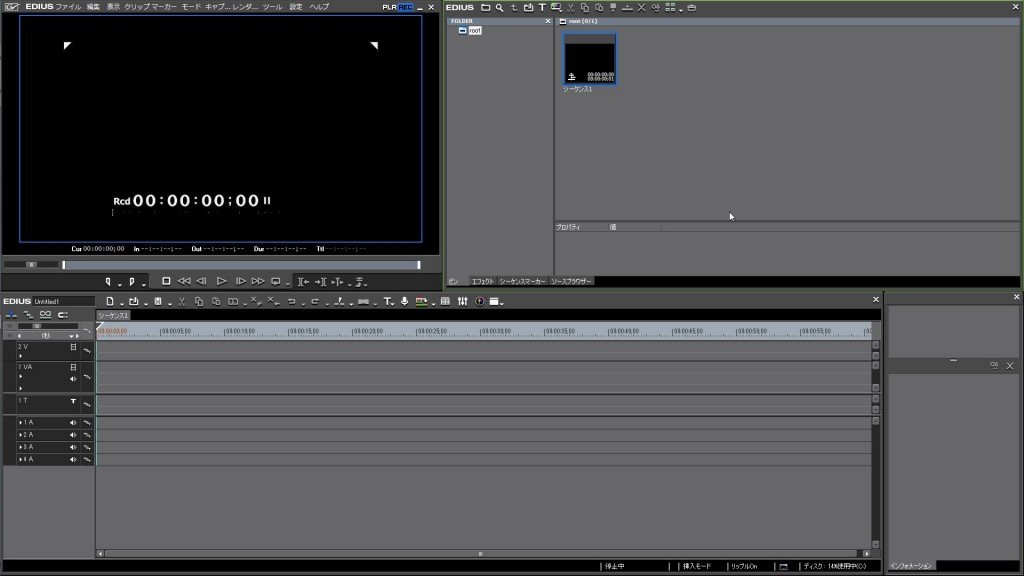Toggle title mute on 1 T track
Image resolution: width=1024 pixels, height=576 pixels.
(x=73, y=401)
